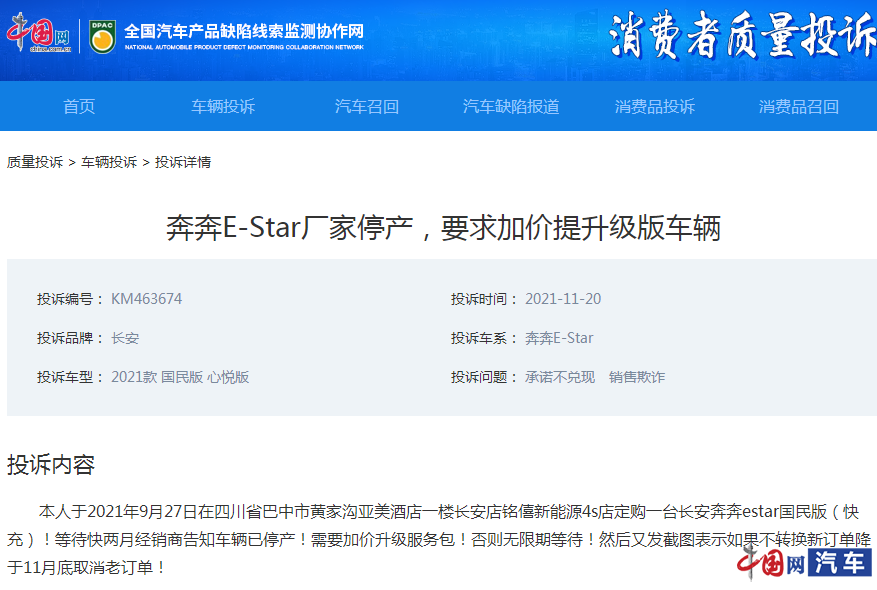Click the 消费者质量投诉 banner title
877x590 pixels.
[x=741, y=39]
